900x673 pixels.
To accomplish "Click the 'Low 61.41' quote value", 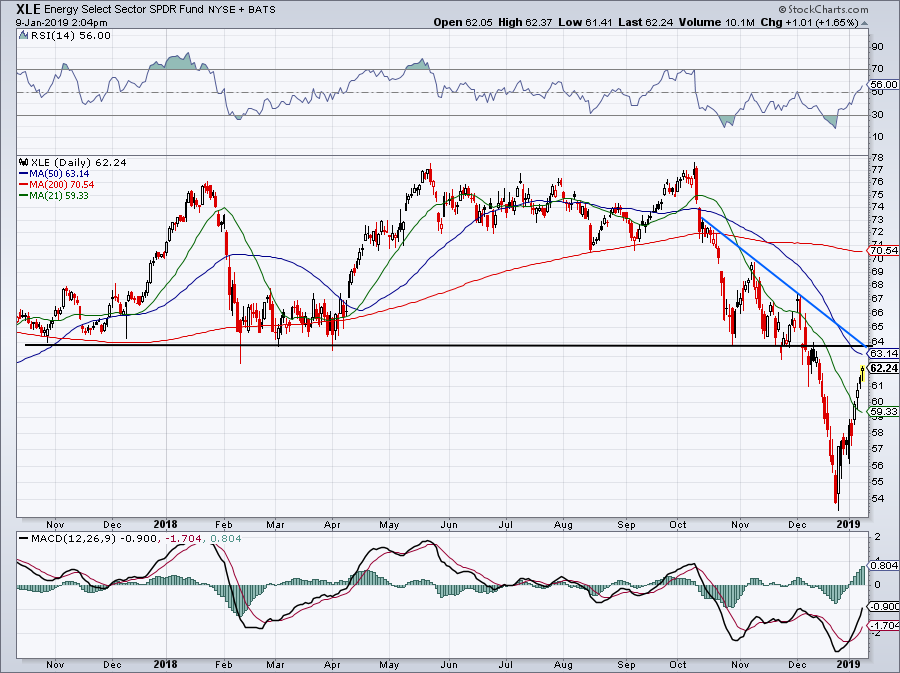I will 585,22.
